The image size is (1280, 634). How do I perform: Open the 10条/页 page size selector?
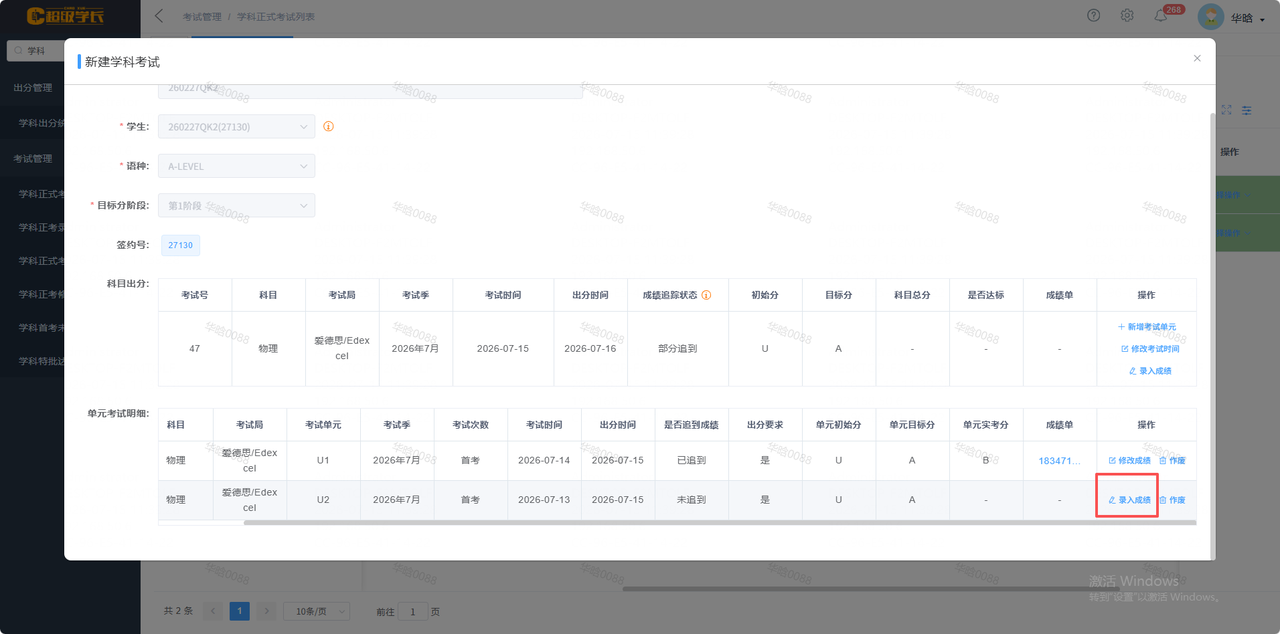tap(317, 611)
